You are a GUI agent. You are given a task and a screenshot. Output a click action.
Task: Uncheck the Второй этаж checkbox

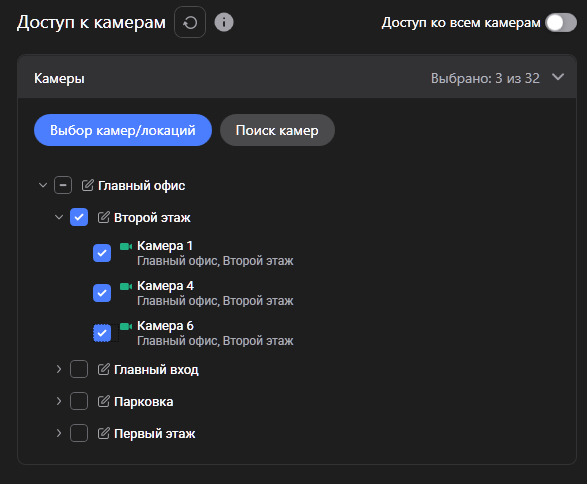79,217
